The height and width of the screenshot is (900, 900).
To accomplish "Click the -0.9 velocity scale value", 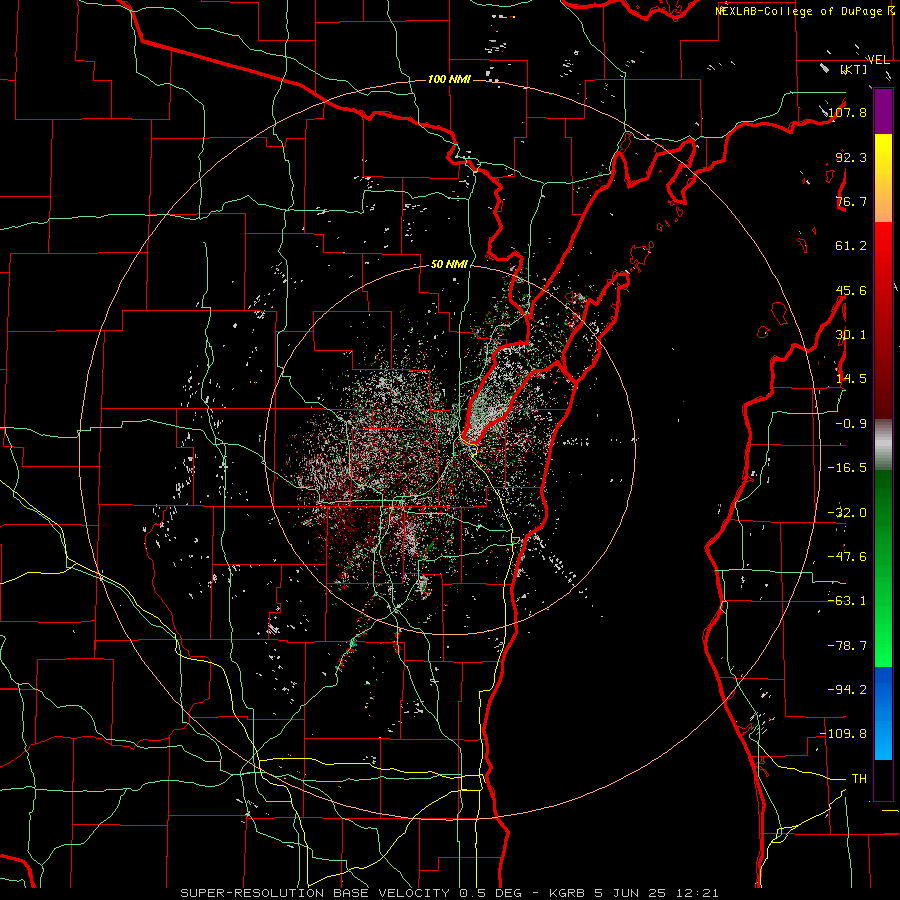I will [x=851, y=424].
